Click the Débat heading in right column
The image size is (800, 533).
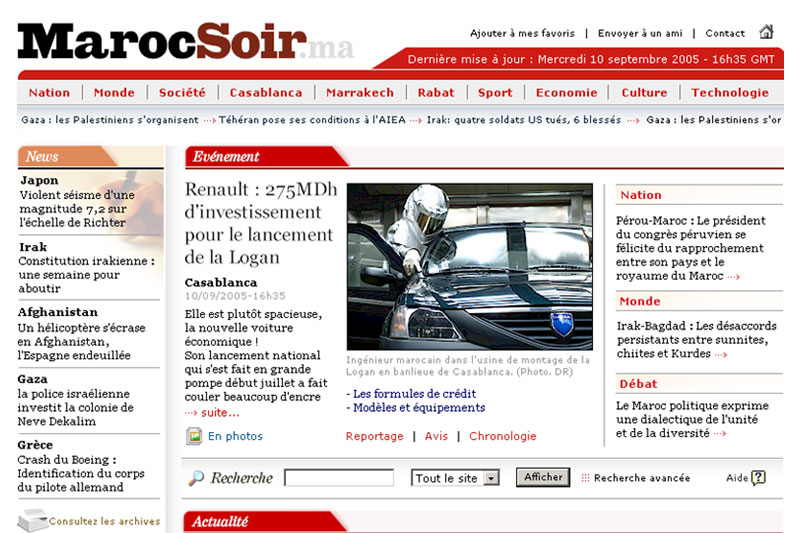point(638,384)
